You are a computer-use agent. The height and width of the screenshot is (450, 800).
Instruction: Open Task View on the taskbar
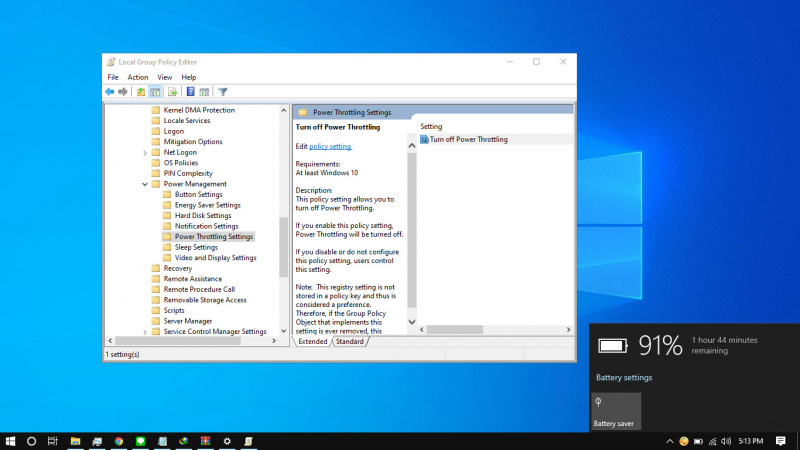point(53,441)
